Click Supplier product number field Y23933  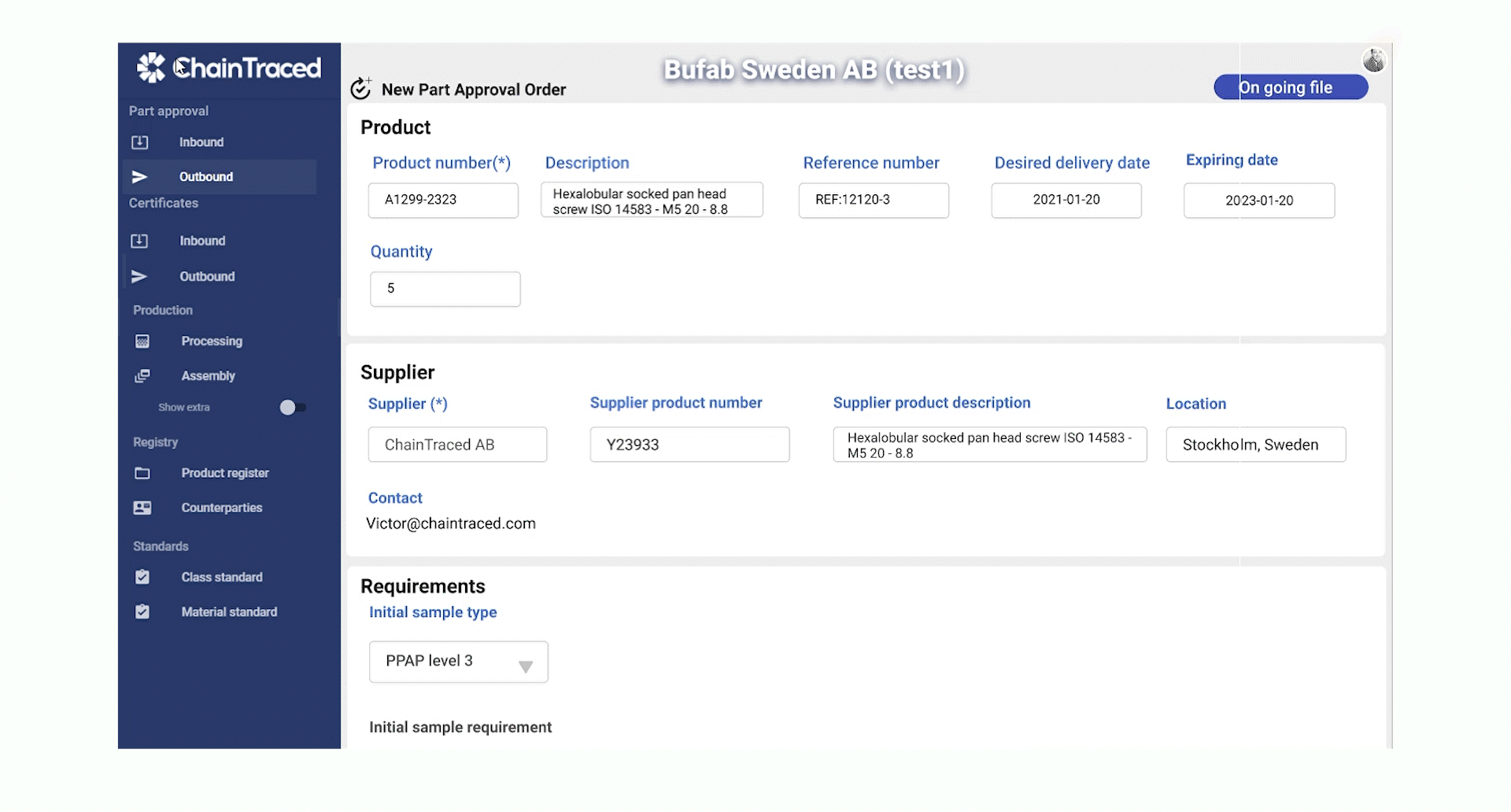tap(689, 445)
